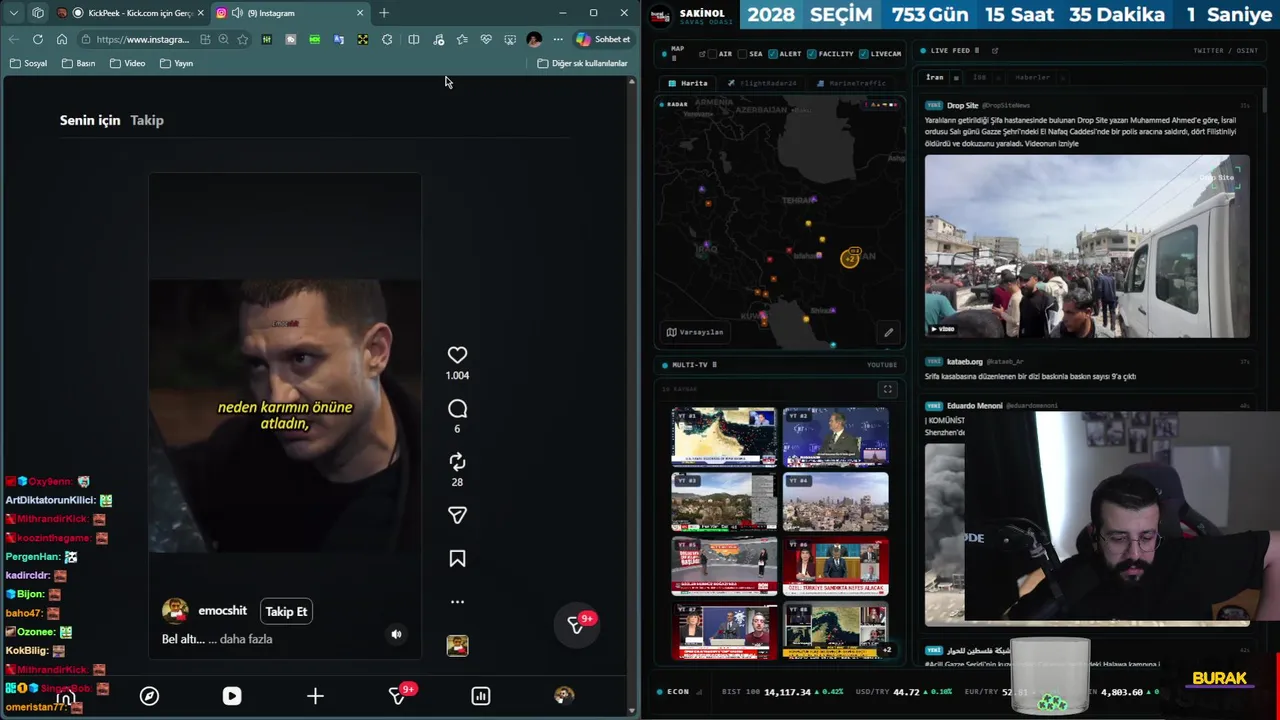Pop out the MAP panel with external icon
Screen dimensions: 1280x720
[702, 53]
